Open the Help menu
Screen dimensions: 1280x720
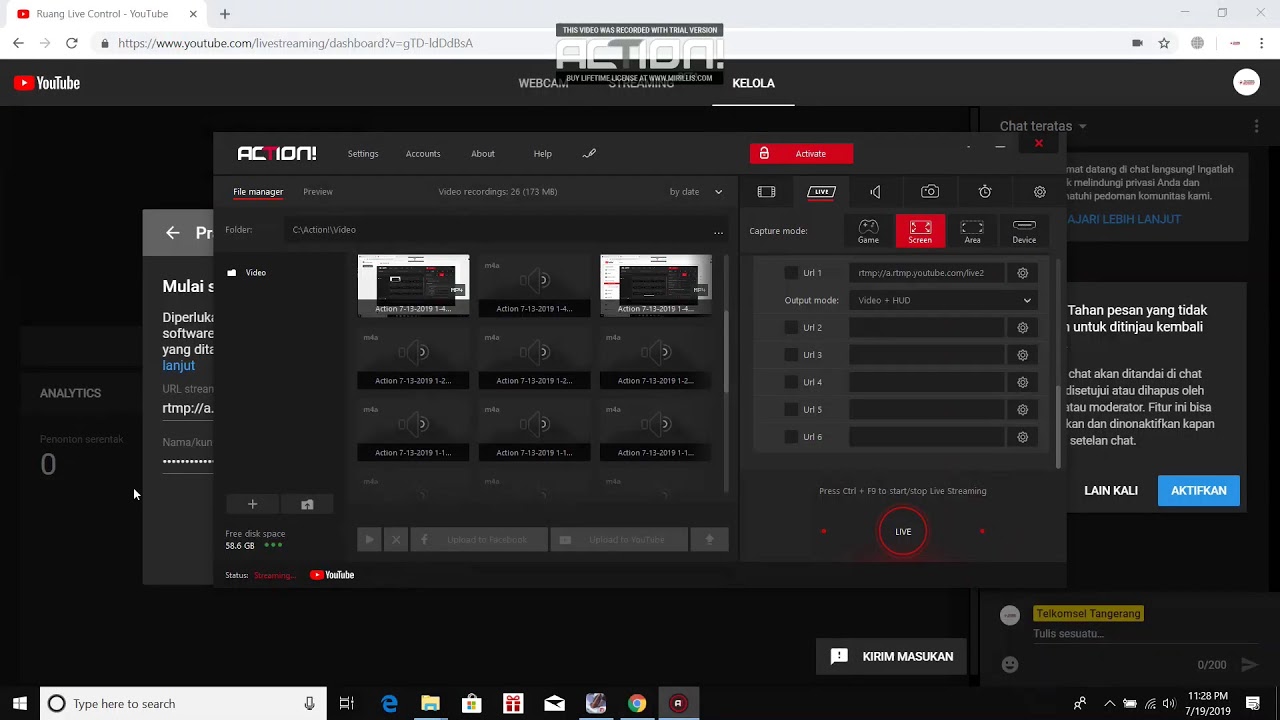click(x=543, y=154)
